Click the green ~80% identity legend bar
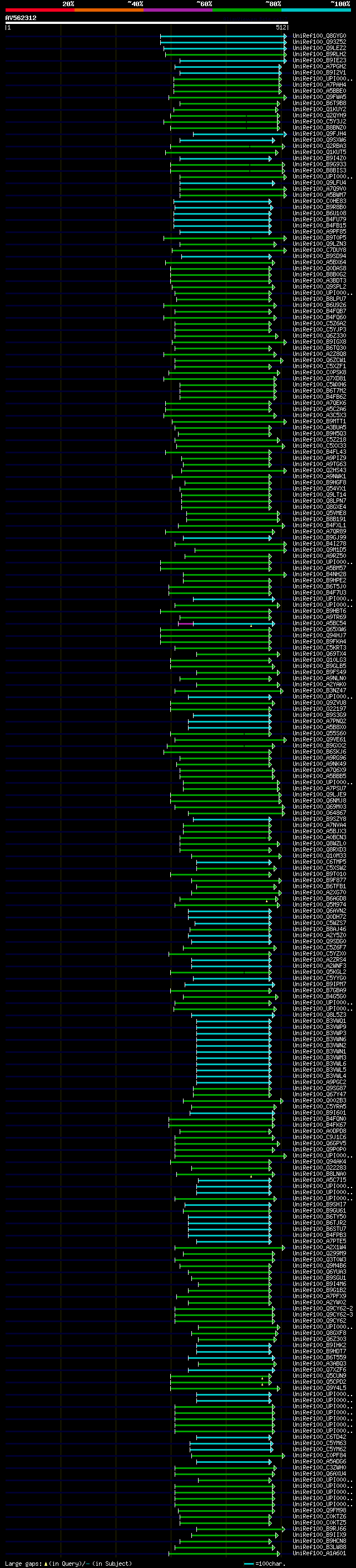Image resolution: width=356 pixels, height=1568 pixels. pyautogui.click(x=247, y=10)
